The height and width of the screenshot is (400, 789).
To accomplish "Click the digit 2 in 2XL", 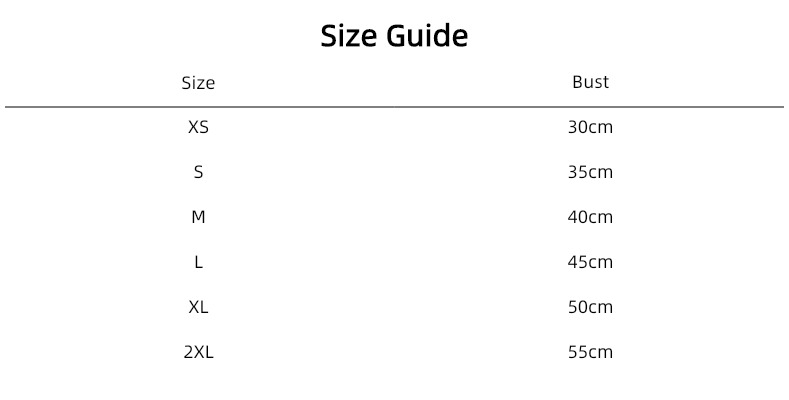I will point(188,352).
